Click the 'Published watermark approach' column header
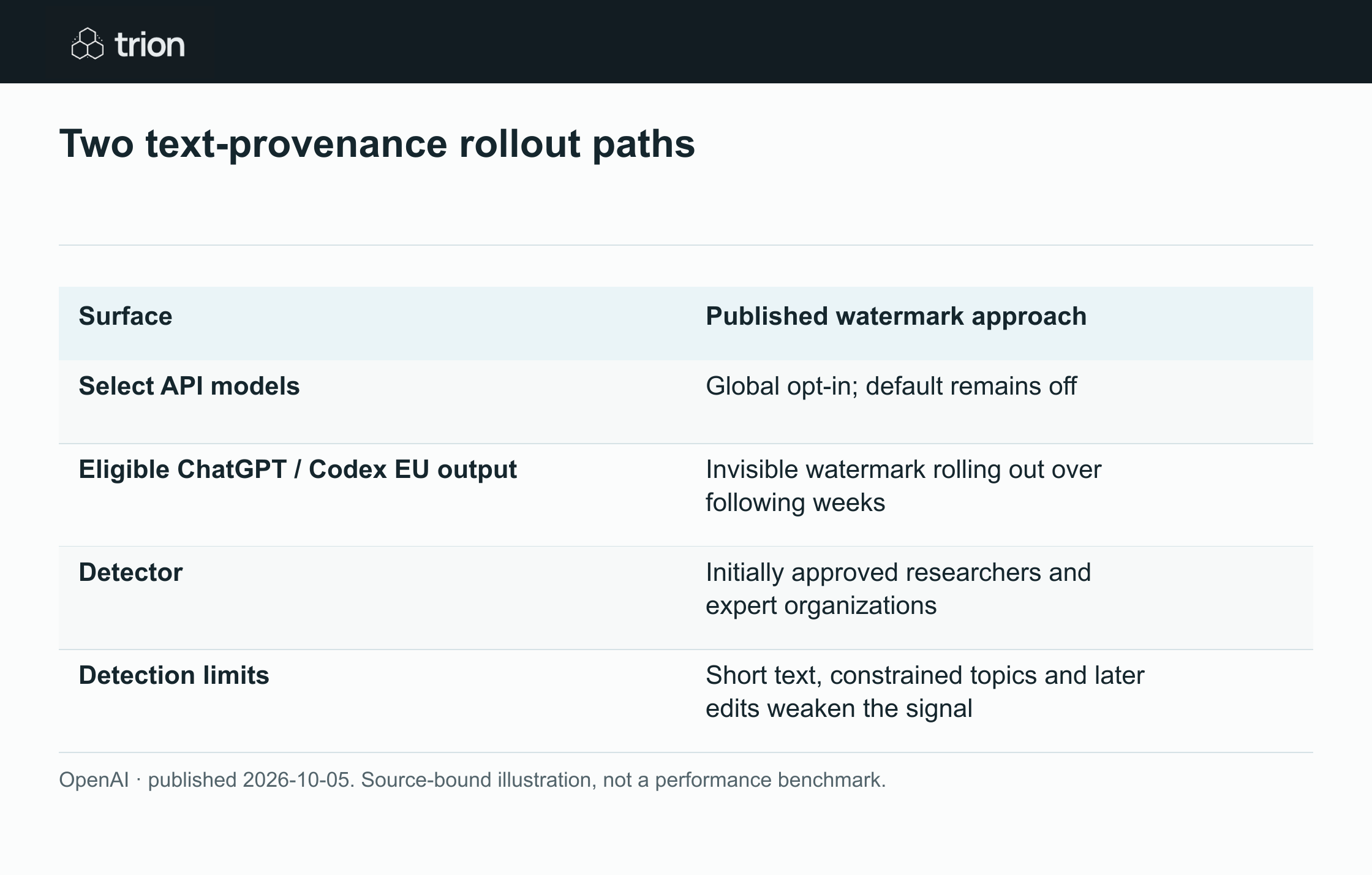The height and width of the screenshot is (875, 1372). click(x=896, y=316)
